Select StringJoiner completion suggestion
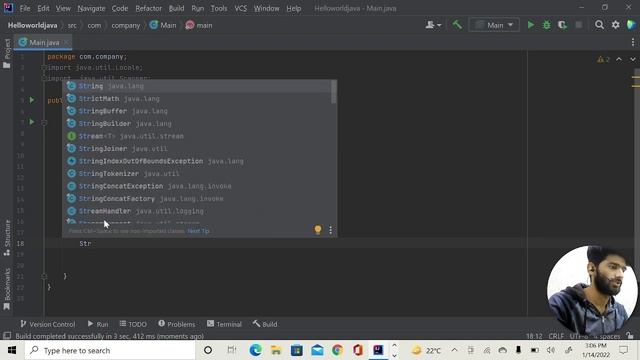Screen dimensions: 640x360 click(198, 149)
